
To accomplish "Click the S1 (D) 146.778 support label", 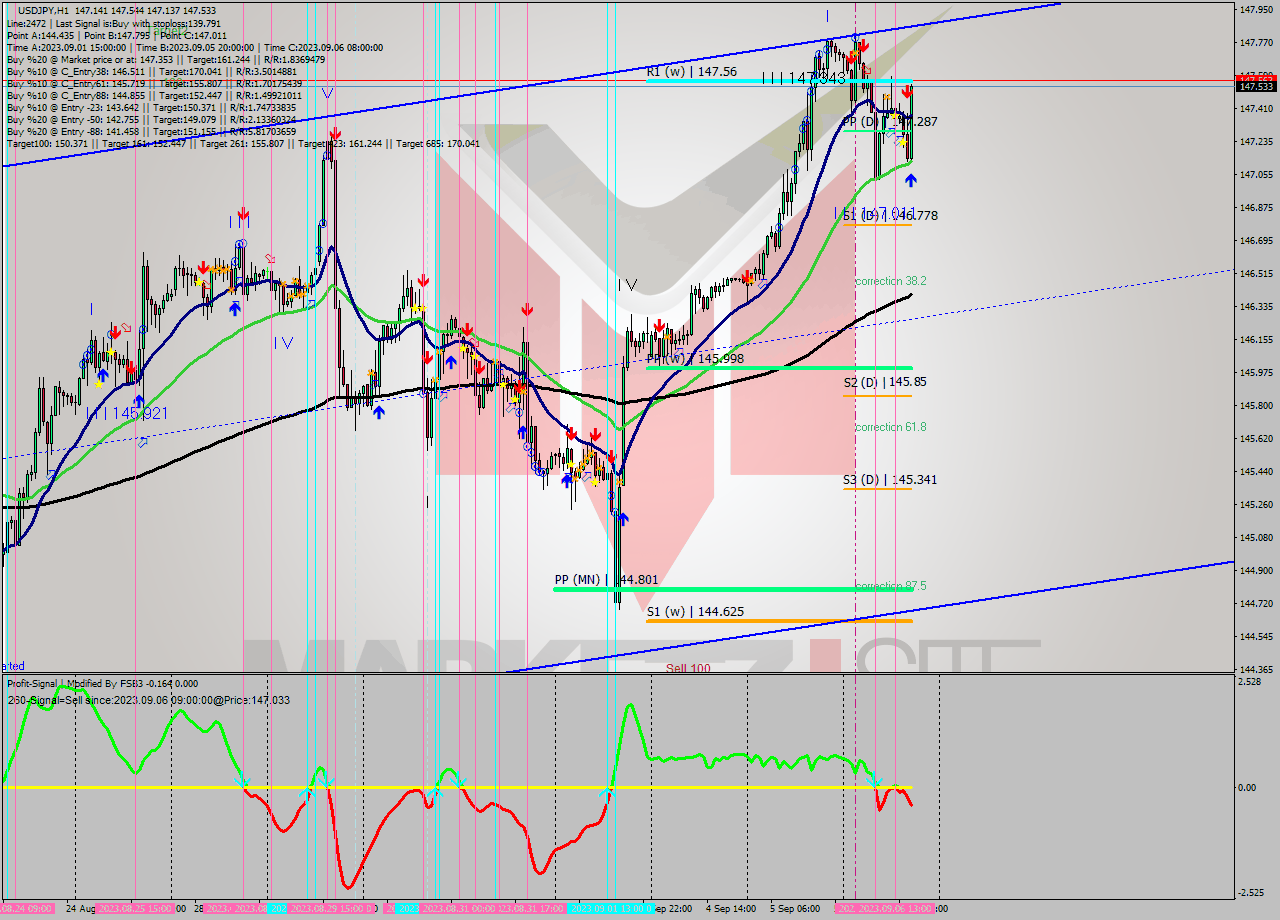I will tap(890, 215).
